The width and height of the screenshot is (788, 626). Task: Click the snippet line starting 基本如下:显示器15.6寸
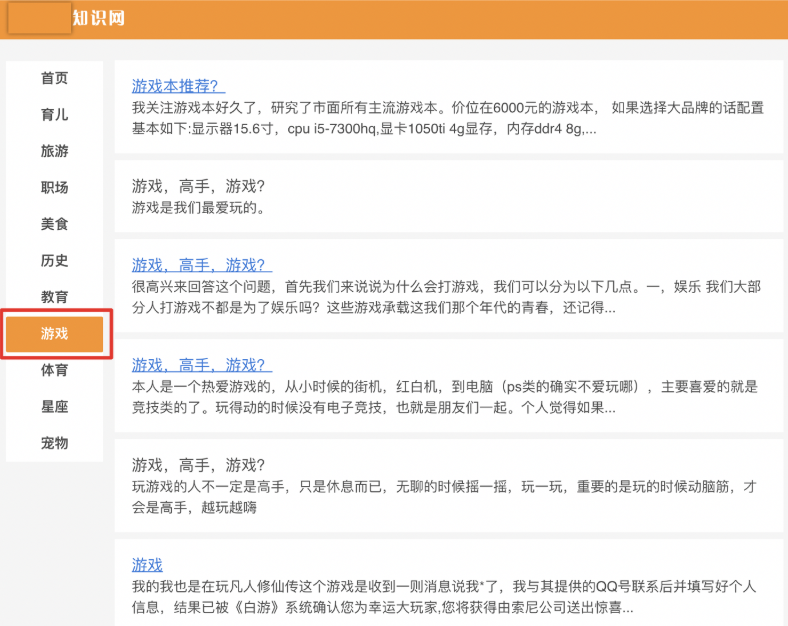coord(364,129)
